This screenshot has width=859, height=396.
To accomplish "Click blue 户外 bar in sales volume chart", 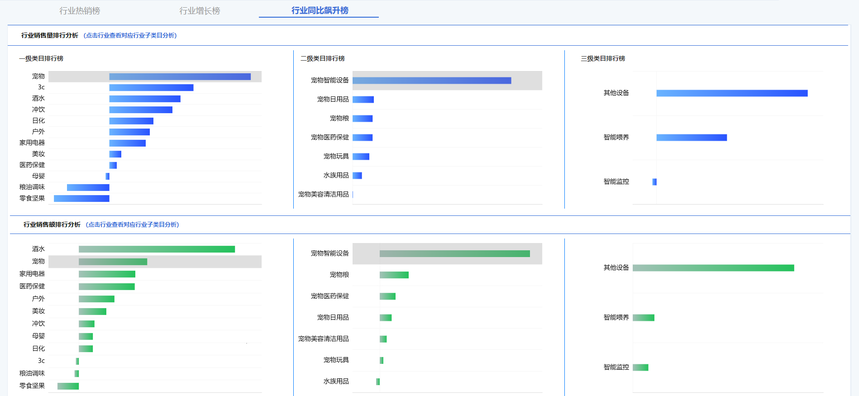I will pos(129,132).
